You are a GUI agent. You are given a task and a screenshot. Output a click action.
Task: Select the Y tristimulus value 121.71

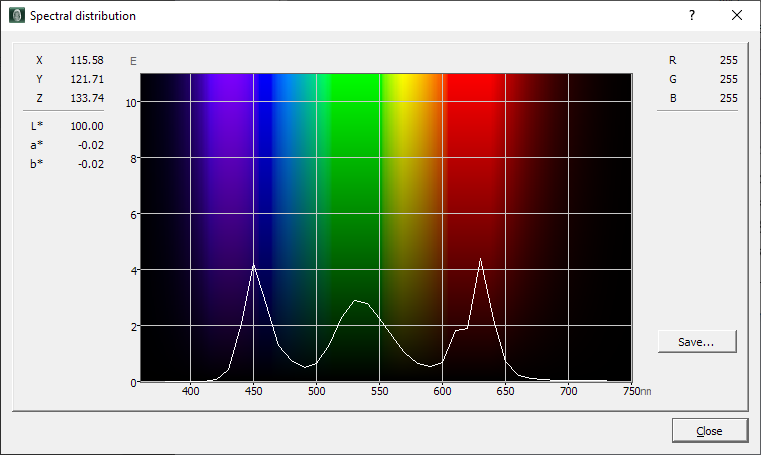point(87,79)
